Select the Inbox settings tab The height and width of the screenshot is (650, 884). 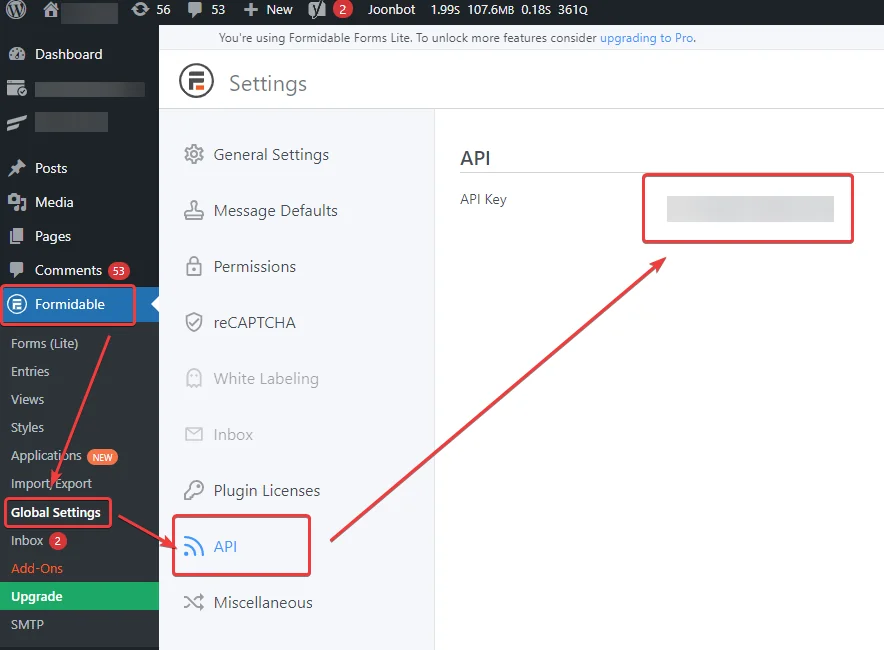233,434
